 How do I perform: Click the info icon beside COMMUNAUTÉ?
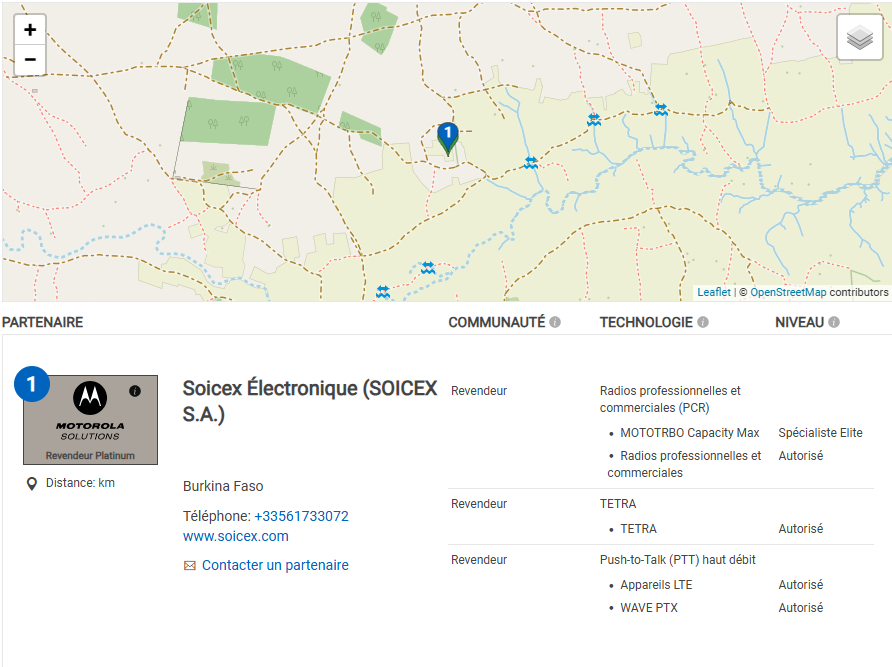coord(555,322)
